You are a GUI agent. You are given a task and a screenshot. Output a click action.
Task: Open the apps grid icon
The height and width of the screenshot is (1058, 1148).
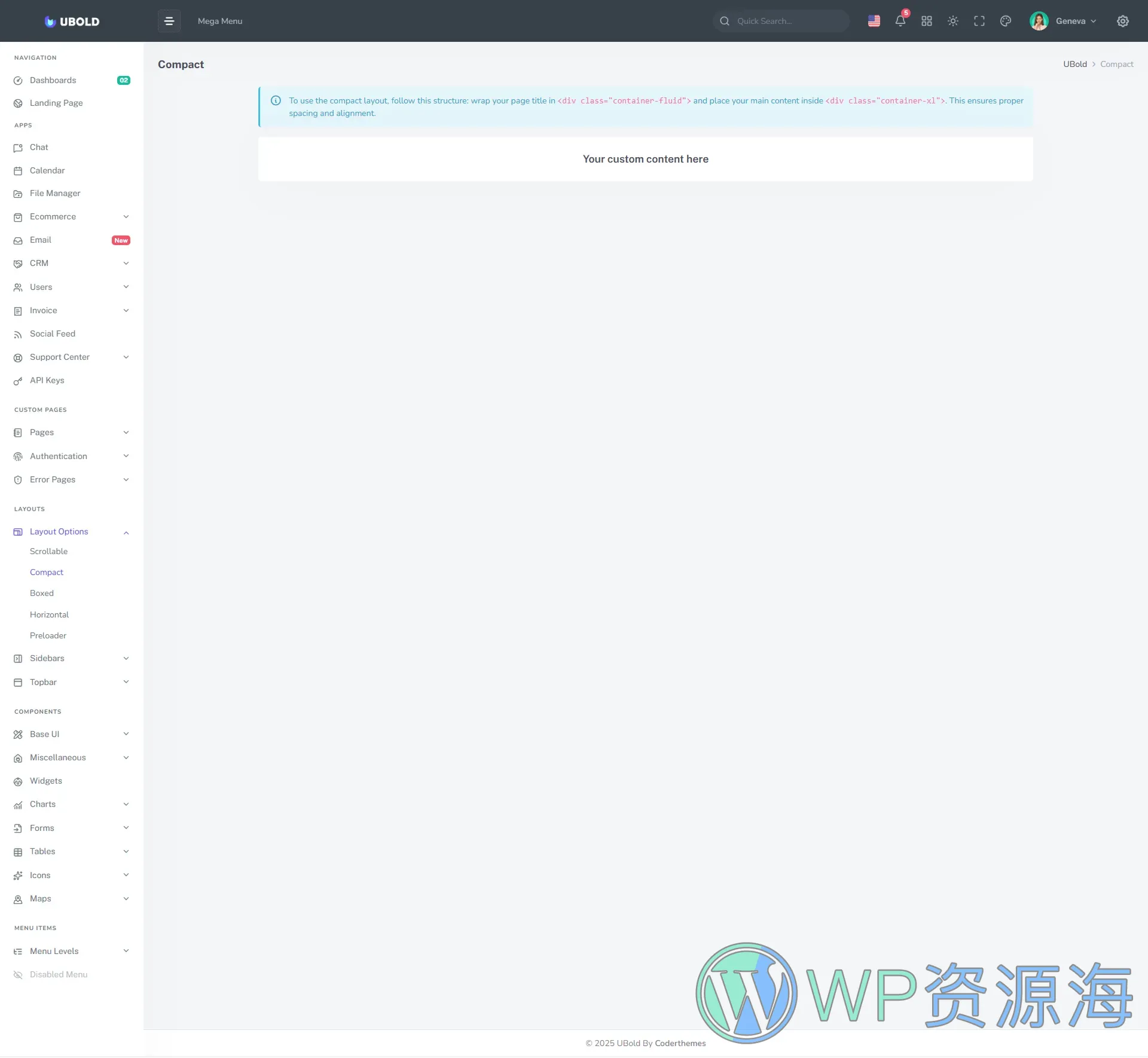click(x=926, y=21)
